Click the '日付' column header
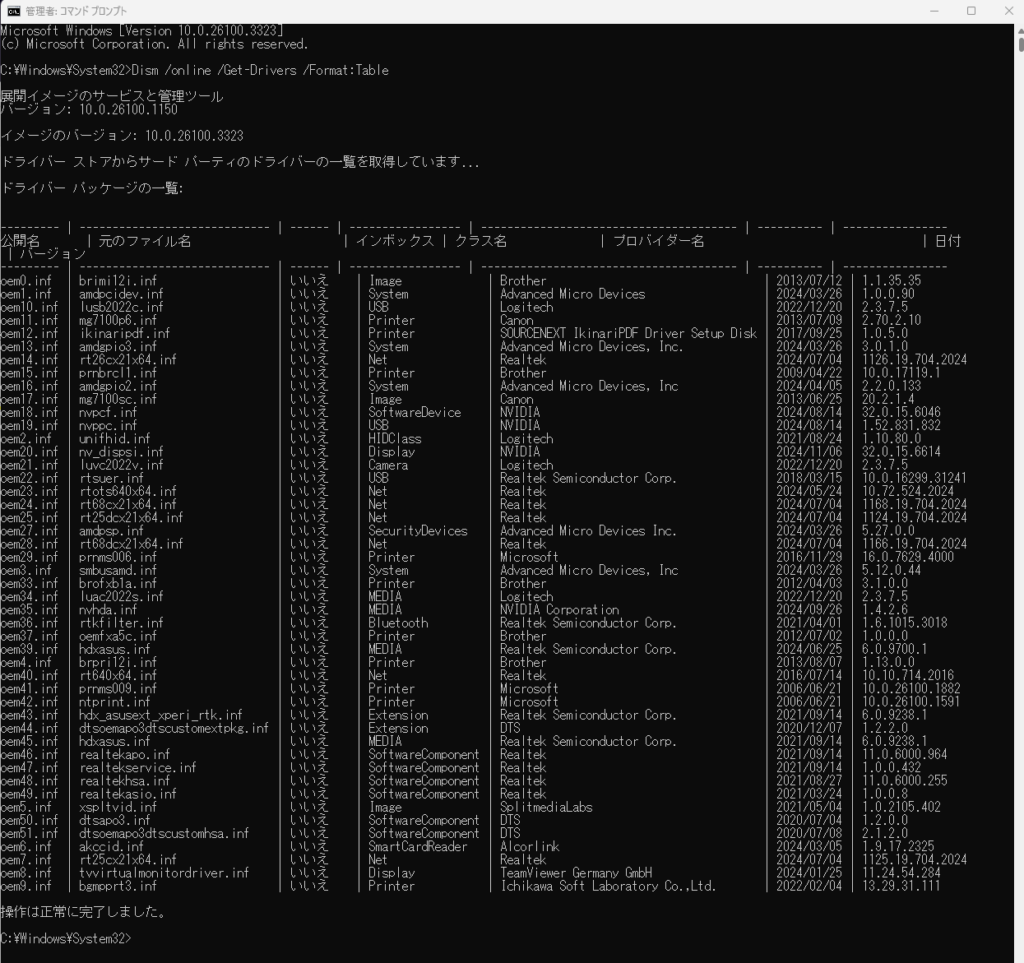Viewport: 1024px width, 963px height. click(x=948, y=241)
